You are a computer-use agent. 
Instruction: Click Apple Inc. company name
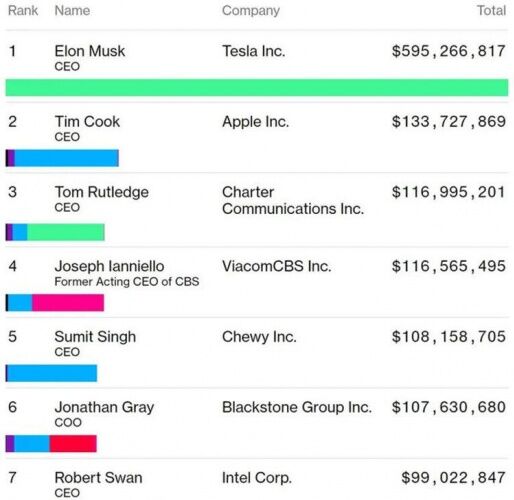pos(256,122)
